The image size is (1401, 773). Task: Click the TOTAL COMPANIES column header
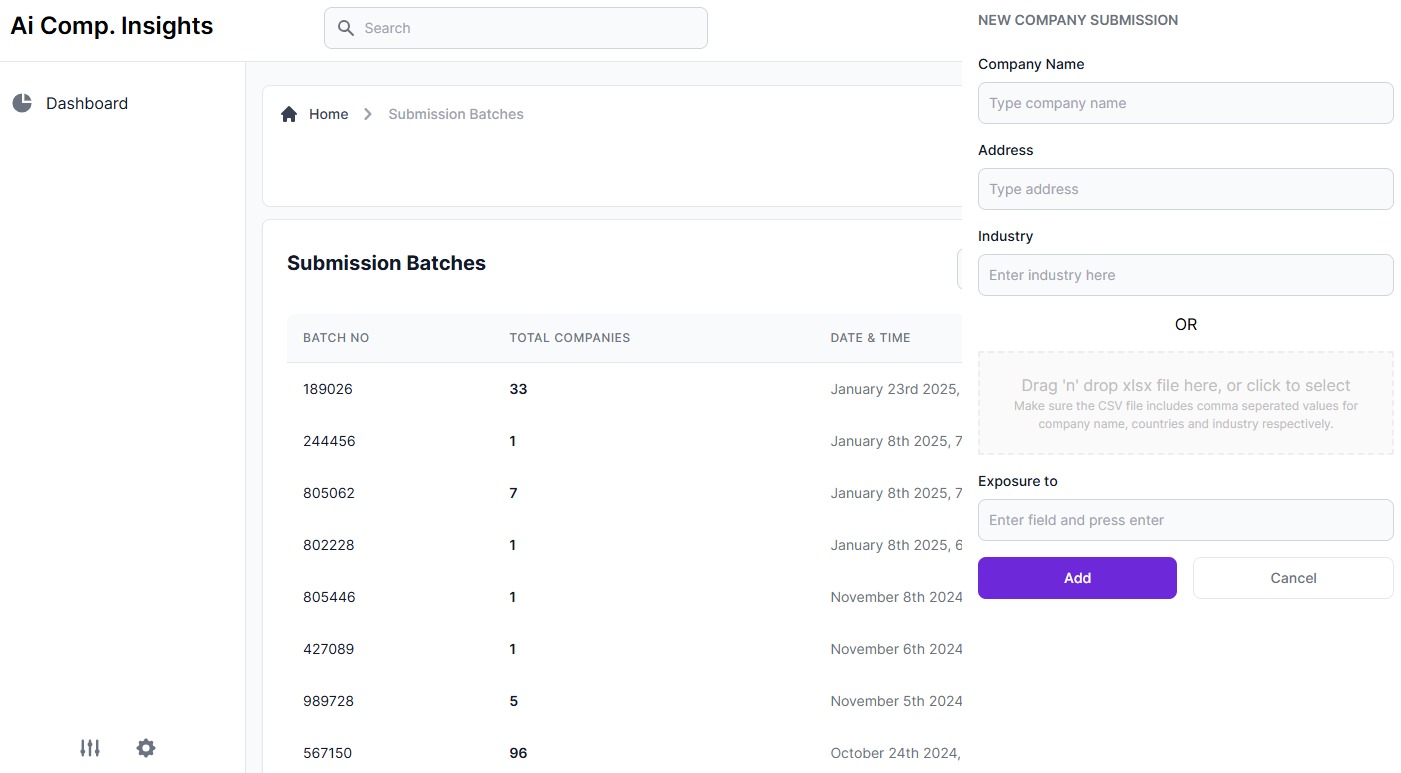point(570,338)
